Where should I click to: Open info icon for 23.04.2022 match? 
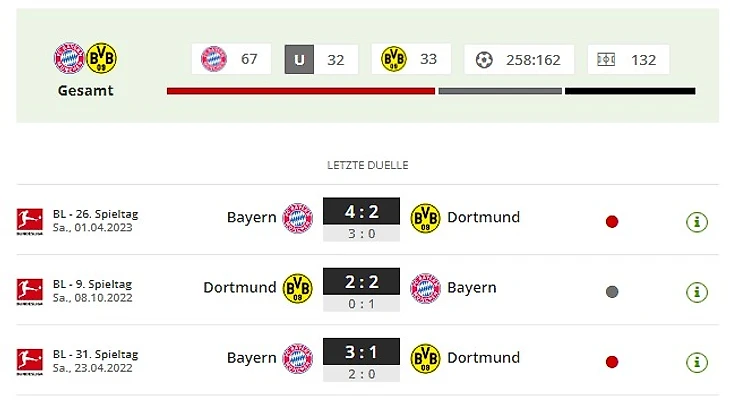pyautogui.click(x=696, y=362)
